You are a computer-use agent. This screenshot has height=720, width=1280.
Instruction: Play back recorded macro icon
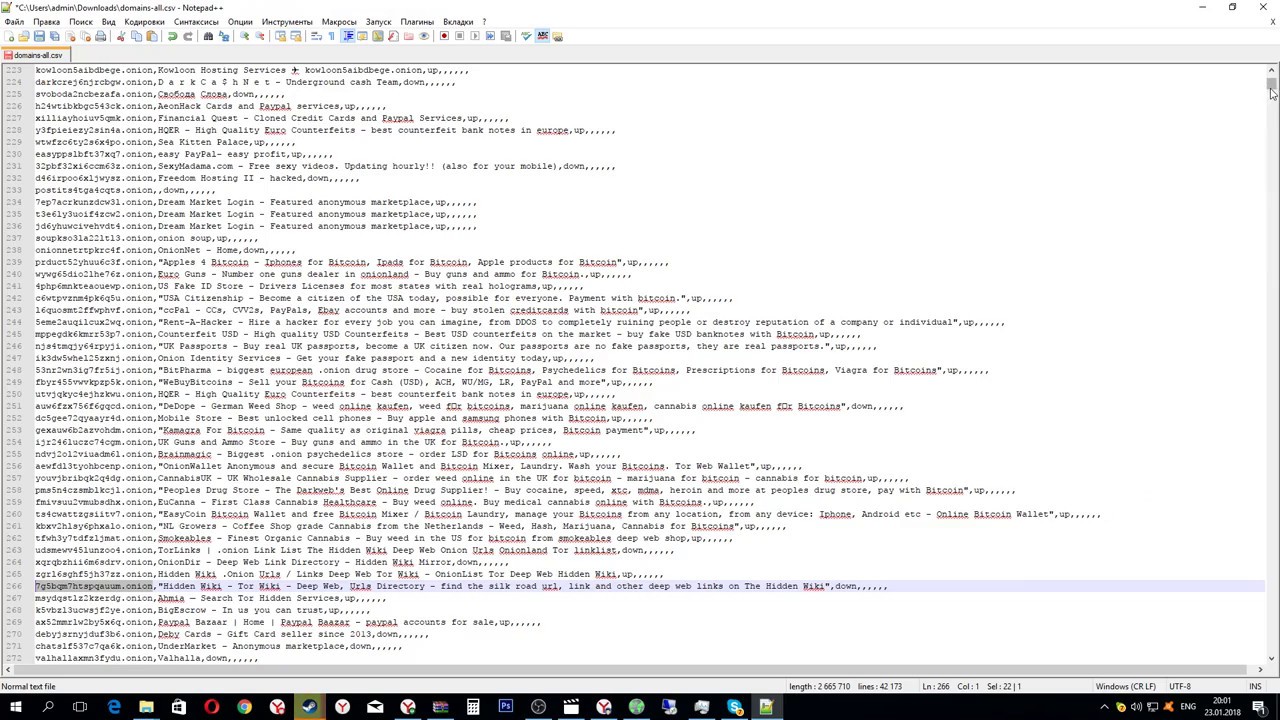474,36
